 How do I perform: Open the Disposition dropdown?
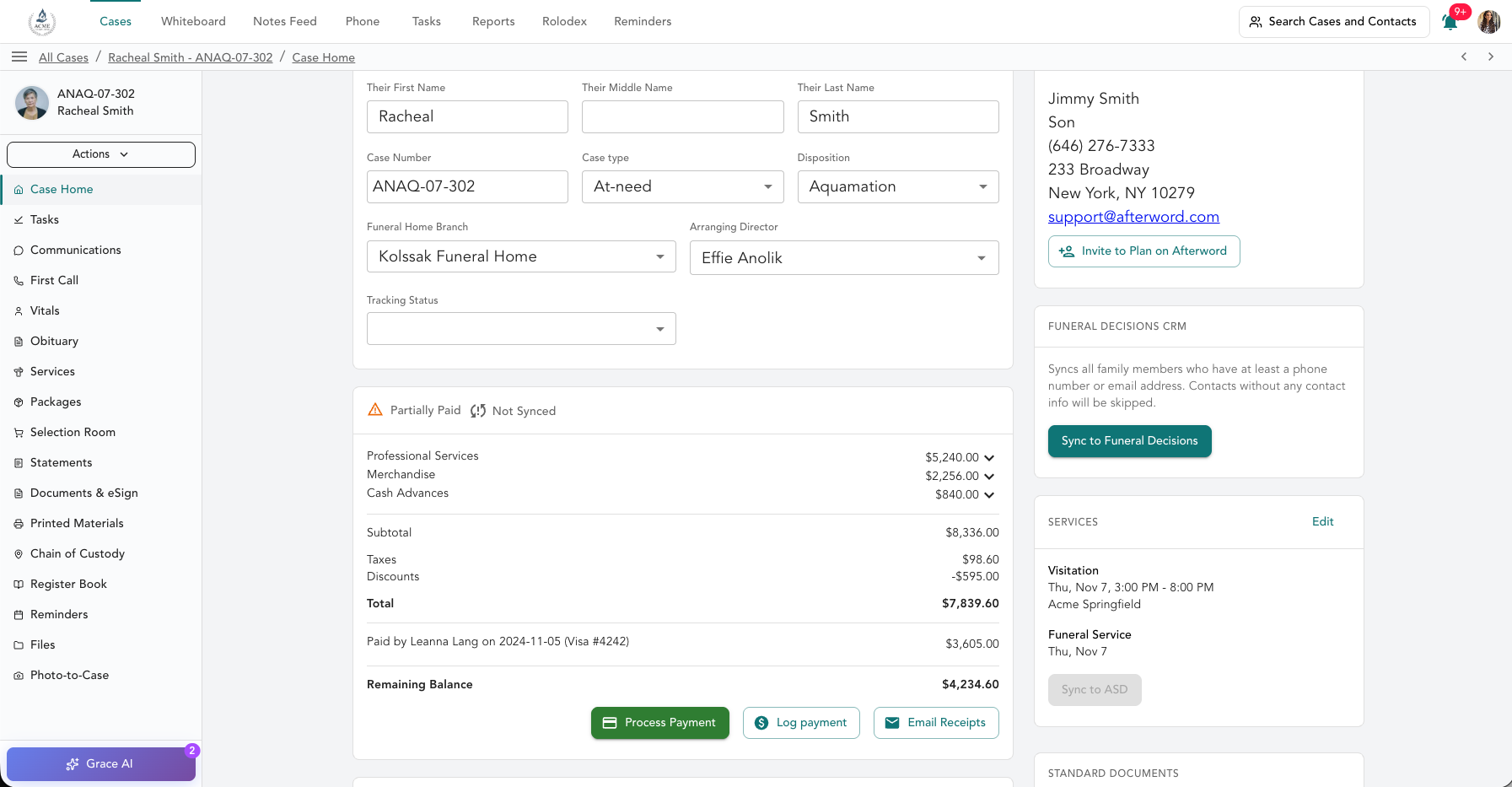pyautogui.click(x=898, y=186)
